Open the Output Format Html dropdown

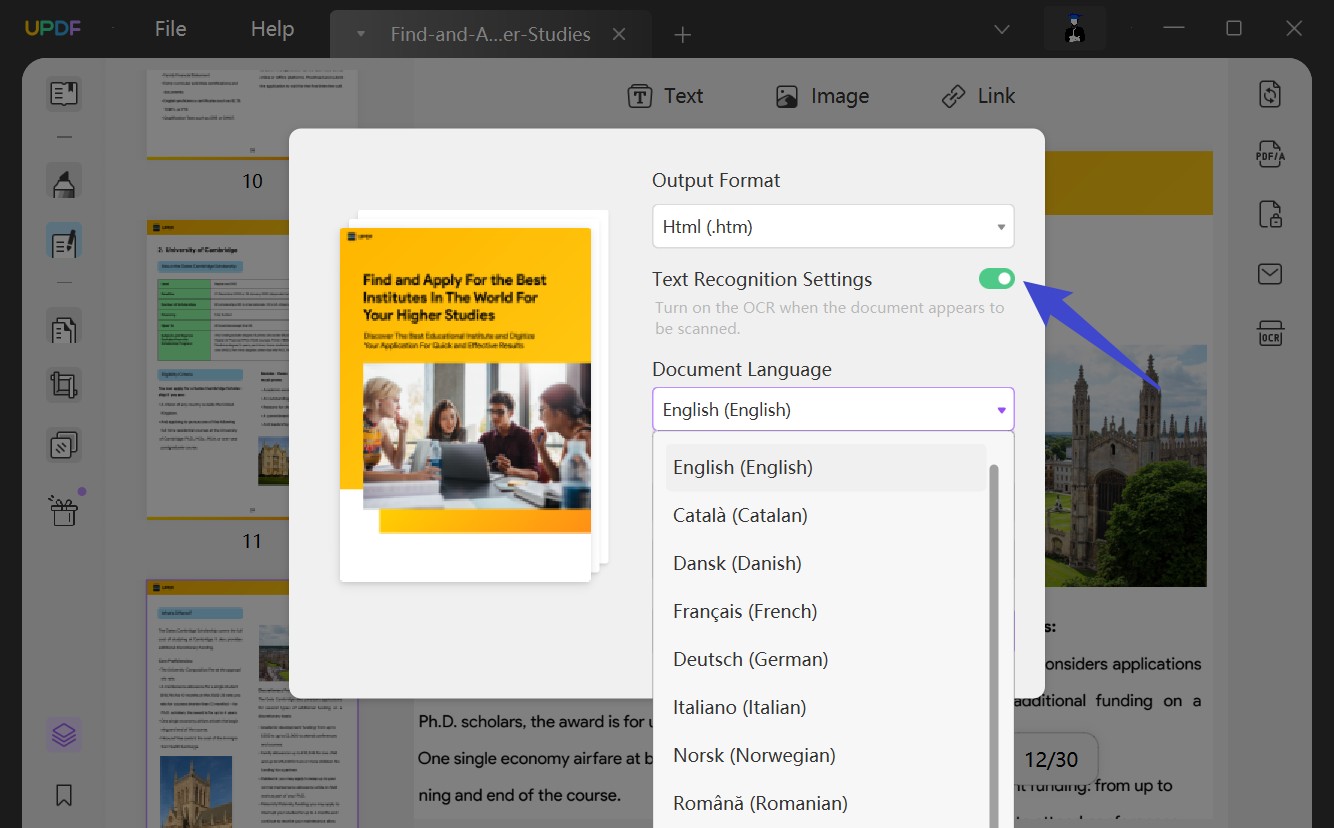833,226
